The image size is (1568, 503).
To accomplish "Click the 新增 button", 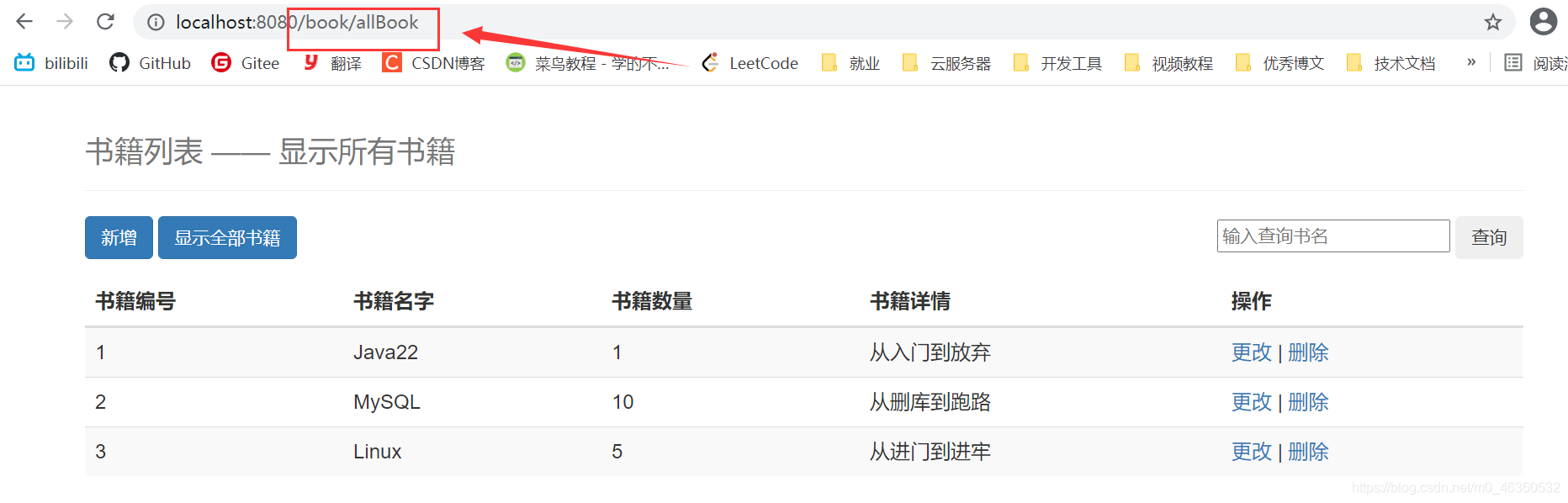I will (119, 237).
